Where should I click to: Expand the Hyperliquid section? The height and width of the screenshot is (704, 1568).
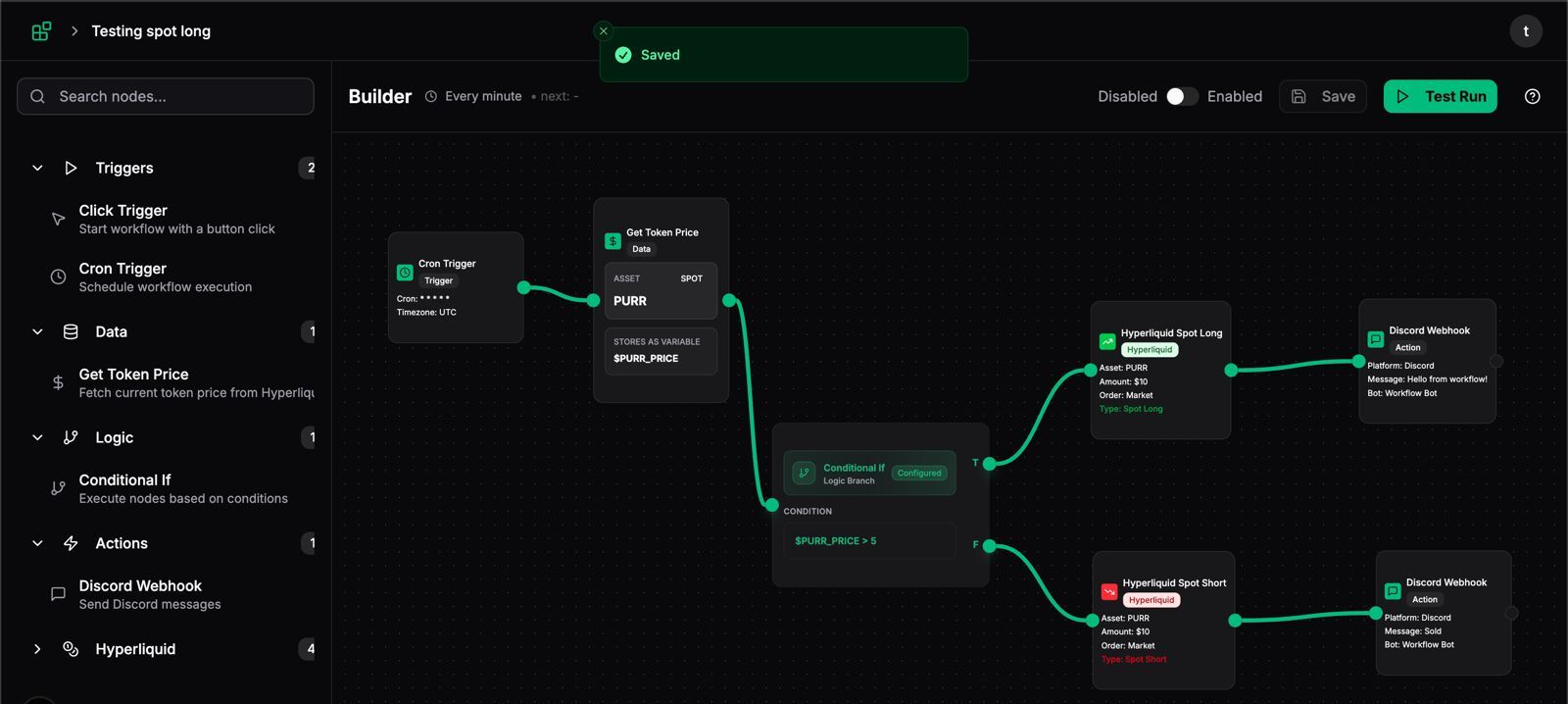37,649
